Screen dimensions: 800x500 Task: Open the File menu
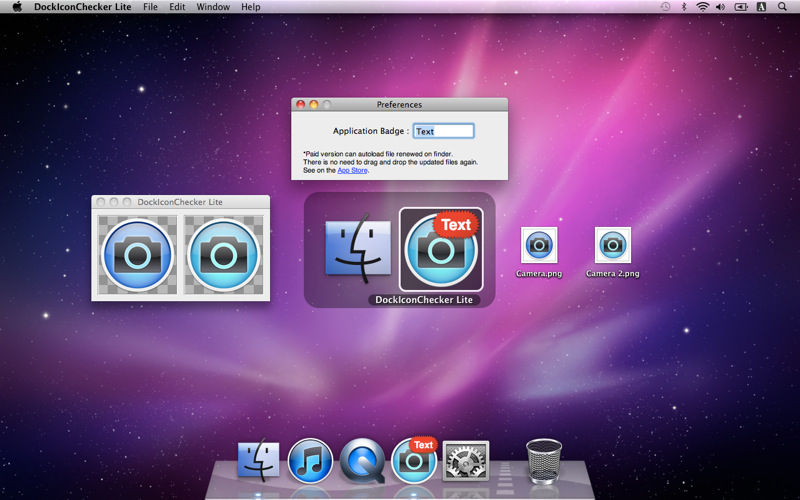coord(150,7)
